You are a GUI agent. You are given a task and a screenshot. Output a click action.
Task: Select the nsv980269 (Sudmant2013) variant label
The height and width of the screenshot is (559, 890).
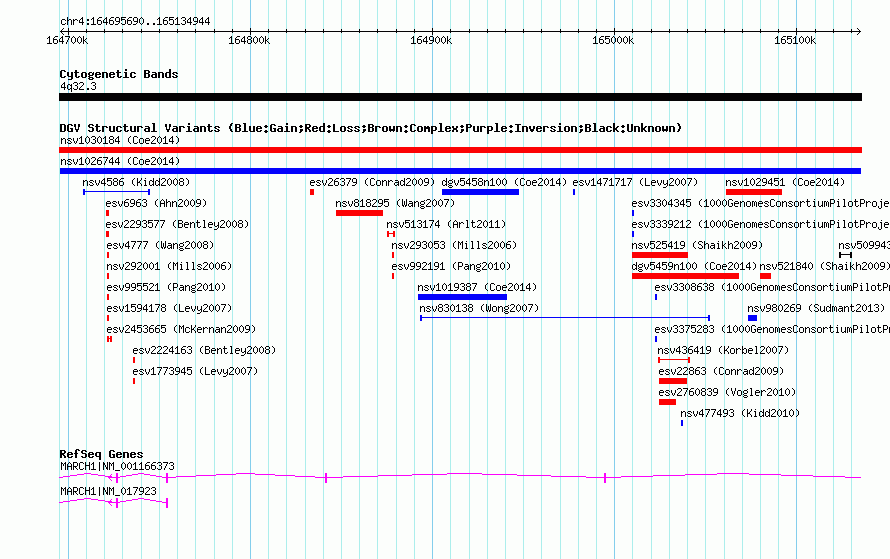click(816, 308)
